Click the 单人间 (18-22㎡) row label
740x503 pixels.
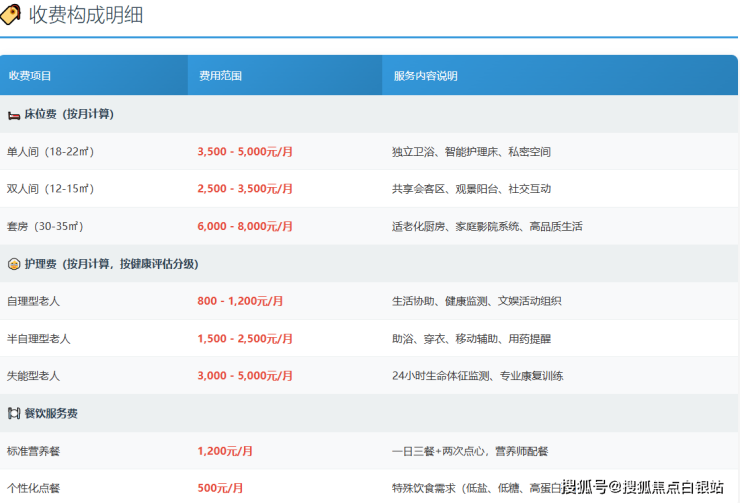[50, 152]
